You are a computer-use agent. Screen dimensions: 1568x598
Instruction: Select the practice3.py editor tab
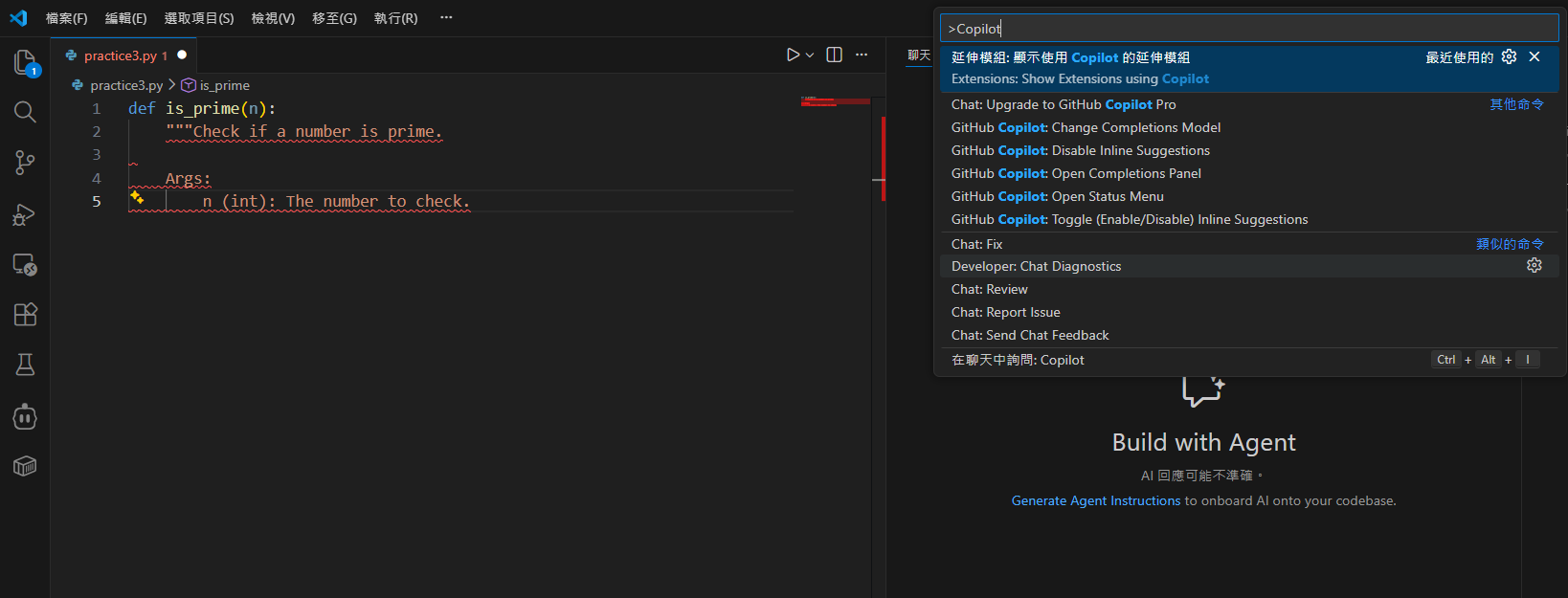click(x=120, y=55)
